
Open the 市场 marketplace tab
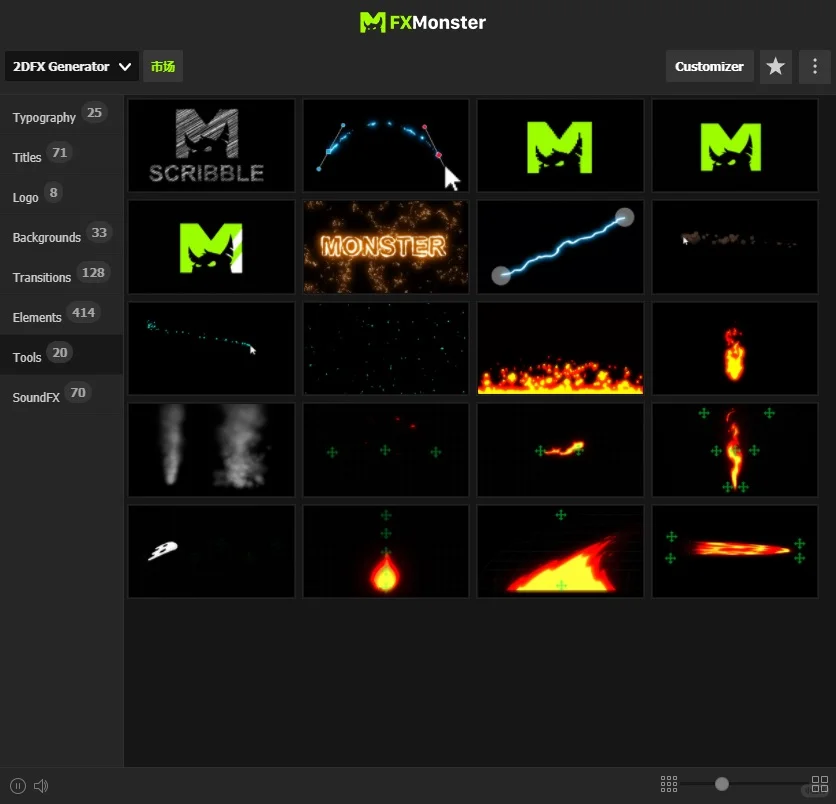click(163, 67)
